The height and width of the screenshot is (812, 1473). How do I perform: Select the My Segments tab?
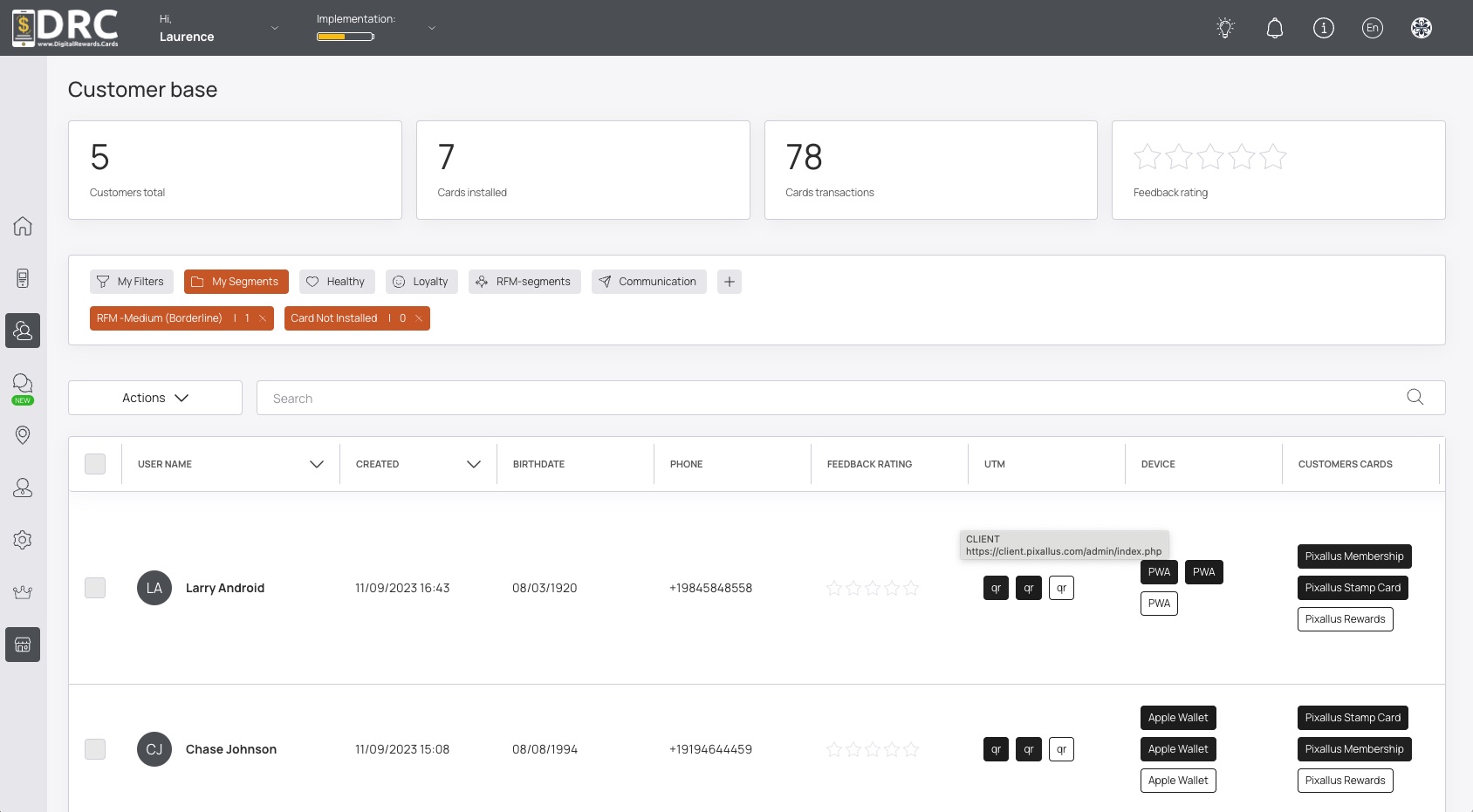(x=236, y=282)
